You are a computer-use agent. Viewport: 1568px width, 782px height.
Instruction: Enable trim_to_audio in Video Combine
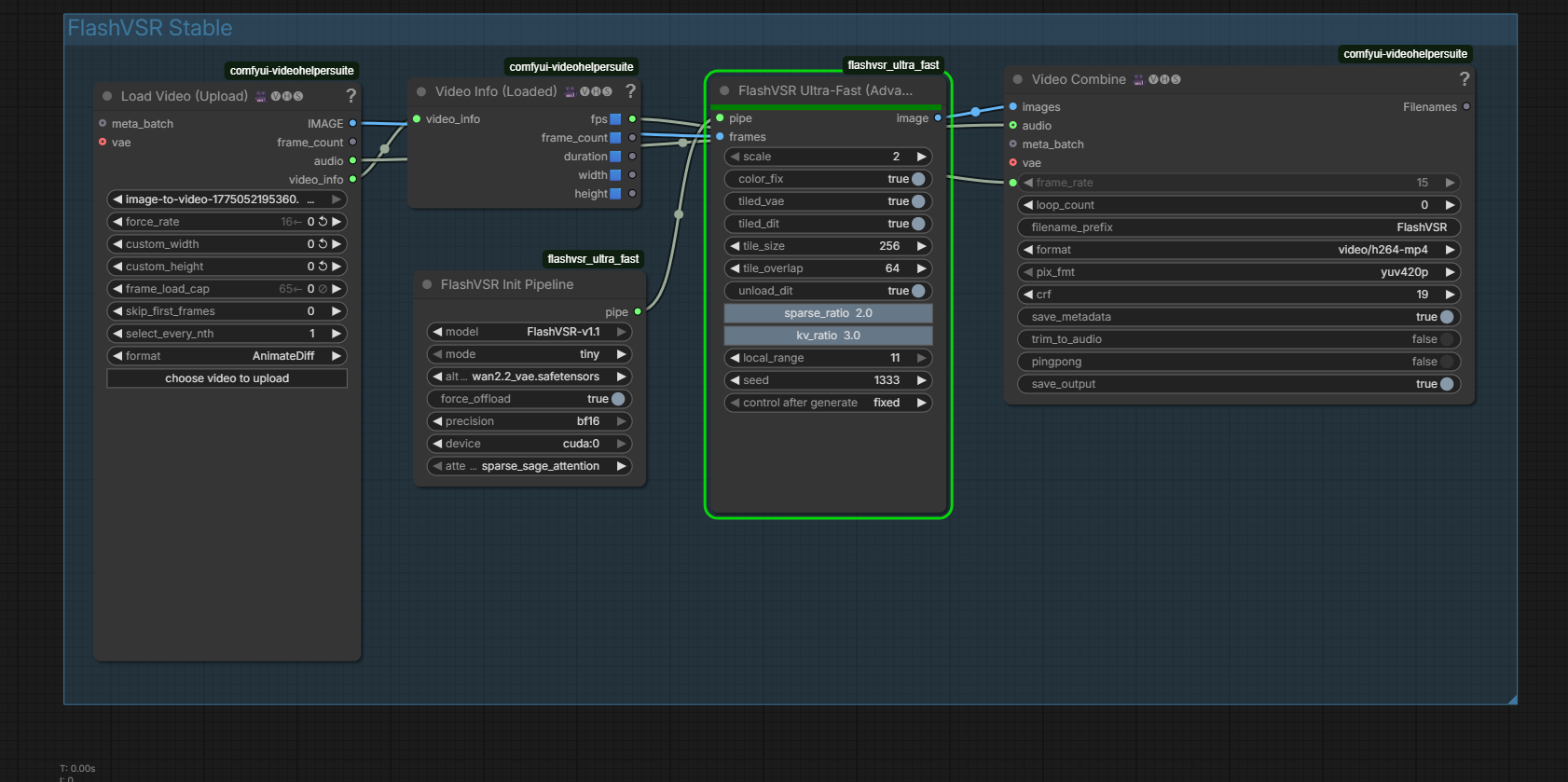pyautogui.click(x=1446, y=339)
